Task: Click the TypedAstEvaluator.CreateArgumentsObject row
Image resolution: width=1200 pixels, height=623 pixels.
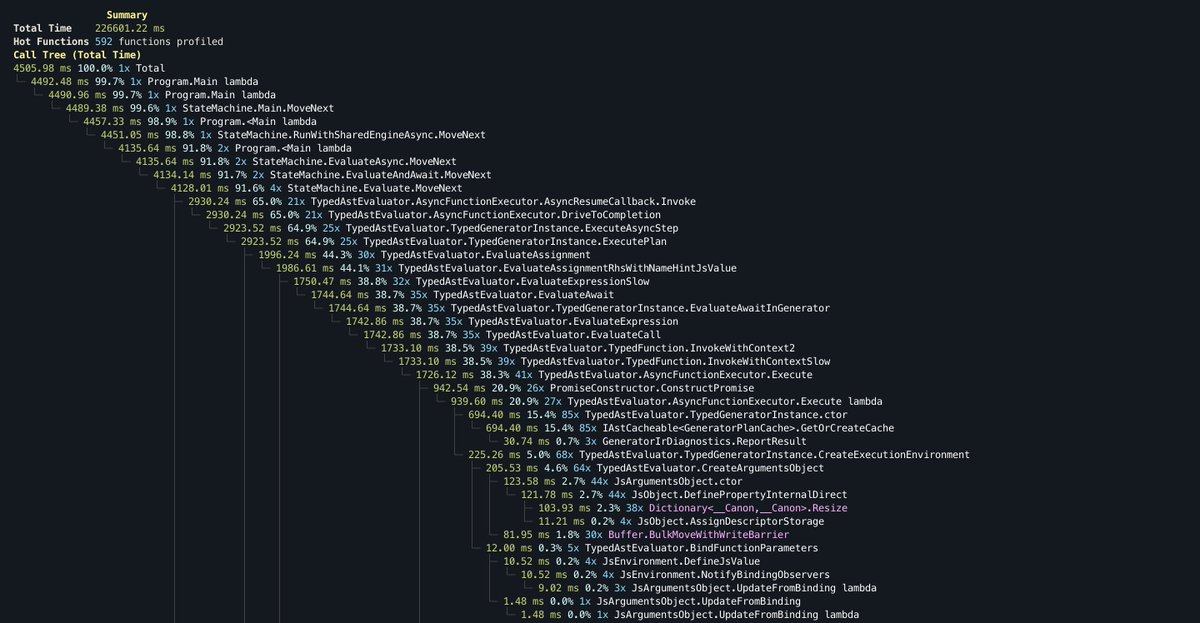Action: tap(655, 466)
